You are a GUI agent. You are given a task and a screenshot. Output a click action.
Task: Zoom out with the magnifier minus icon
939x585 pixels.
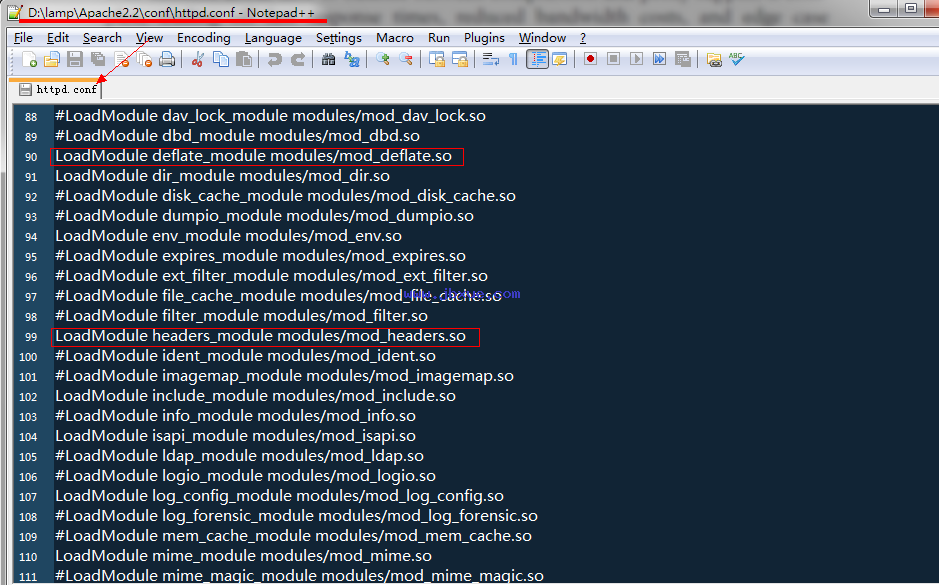click(x=405, y=59)
